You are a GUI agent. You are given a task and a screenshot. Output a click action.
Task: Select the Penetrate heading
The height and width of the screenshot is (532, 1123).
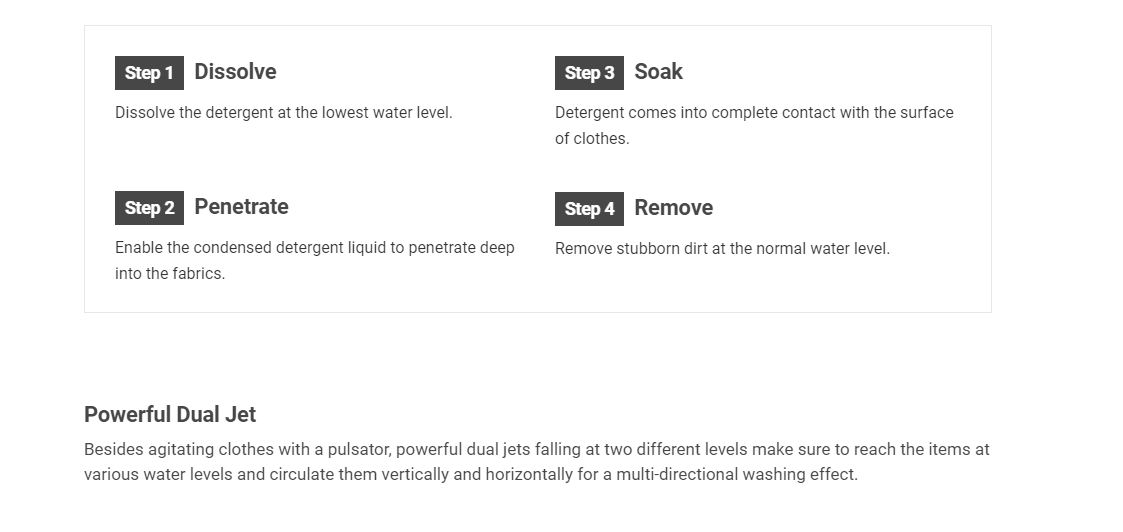click(x=241, y=206)
